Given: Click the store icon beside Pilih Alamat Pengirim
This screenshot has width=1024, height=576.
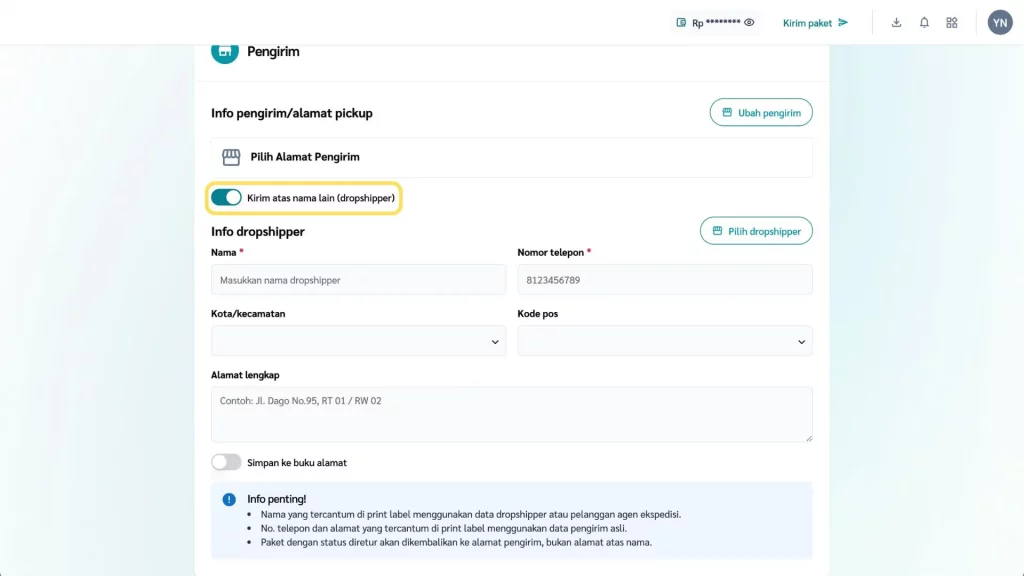Looking at the screenshot, I should 231,157.
